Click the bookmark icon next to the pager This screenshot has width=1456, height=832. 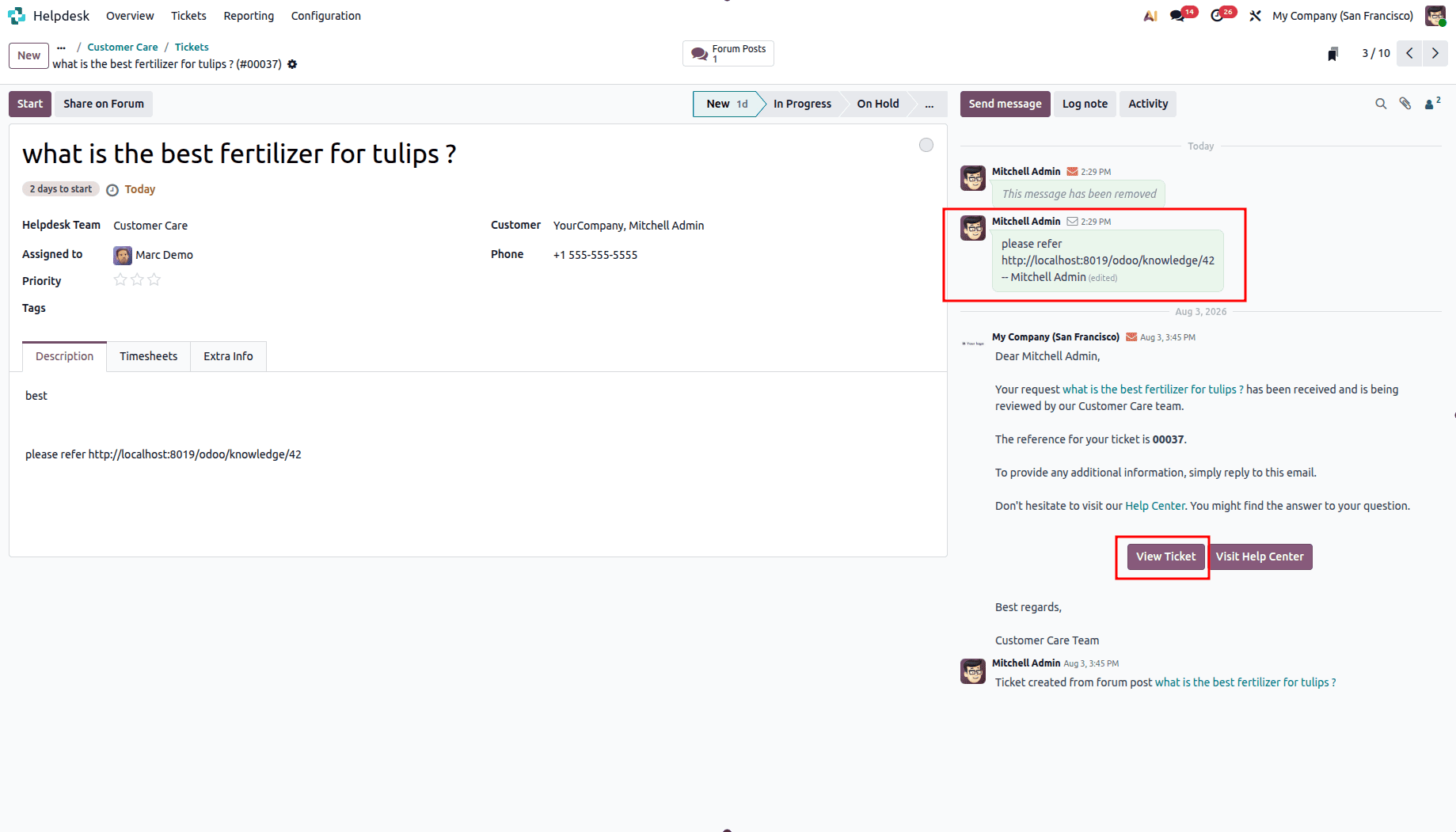pyautogui.click(x=1333, y=54)
